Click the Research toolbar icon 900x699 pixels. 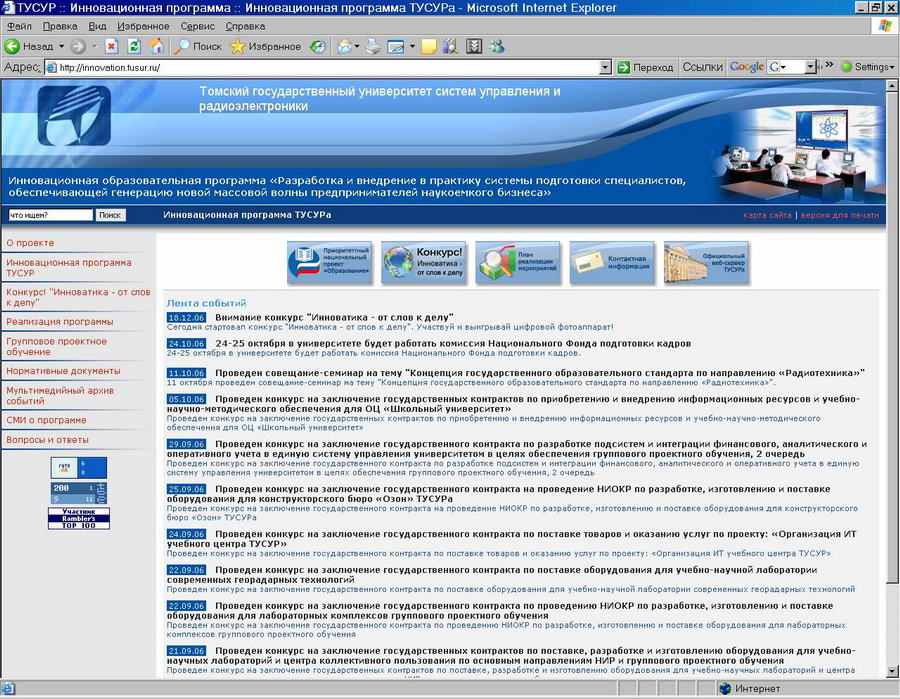tap(451, 46)
